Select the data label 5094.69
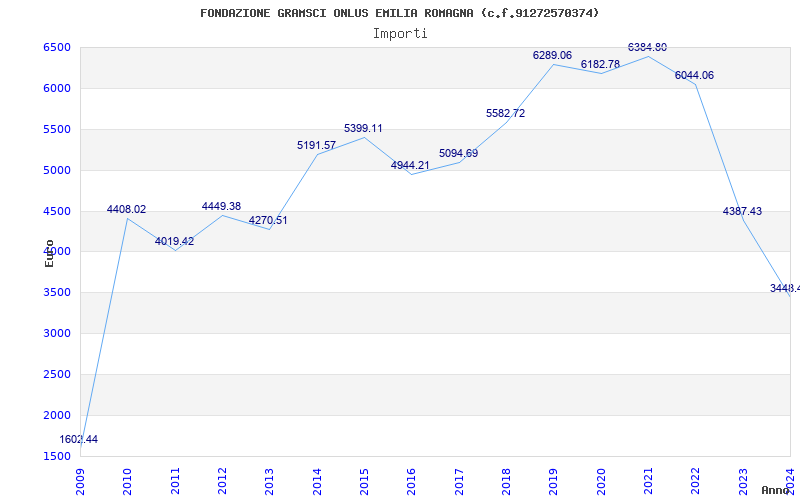The height and width of the screenshot is (500, 800). coord(459,153)
